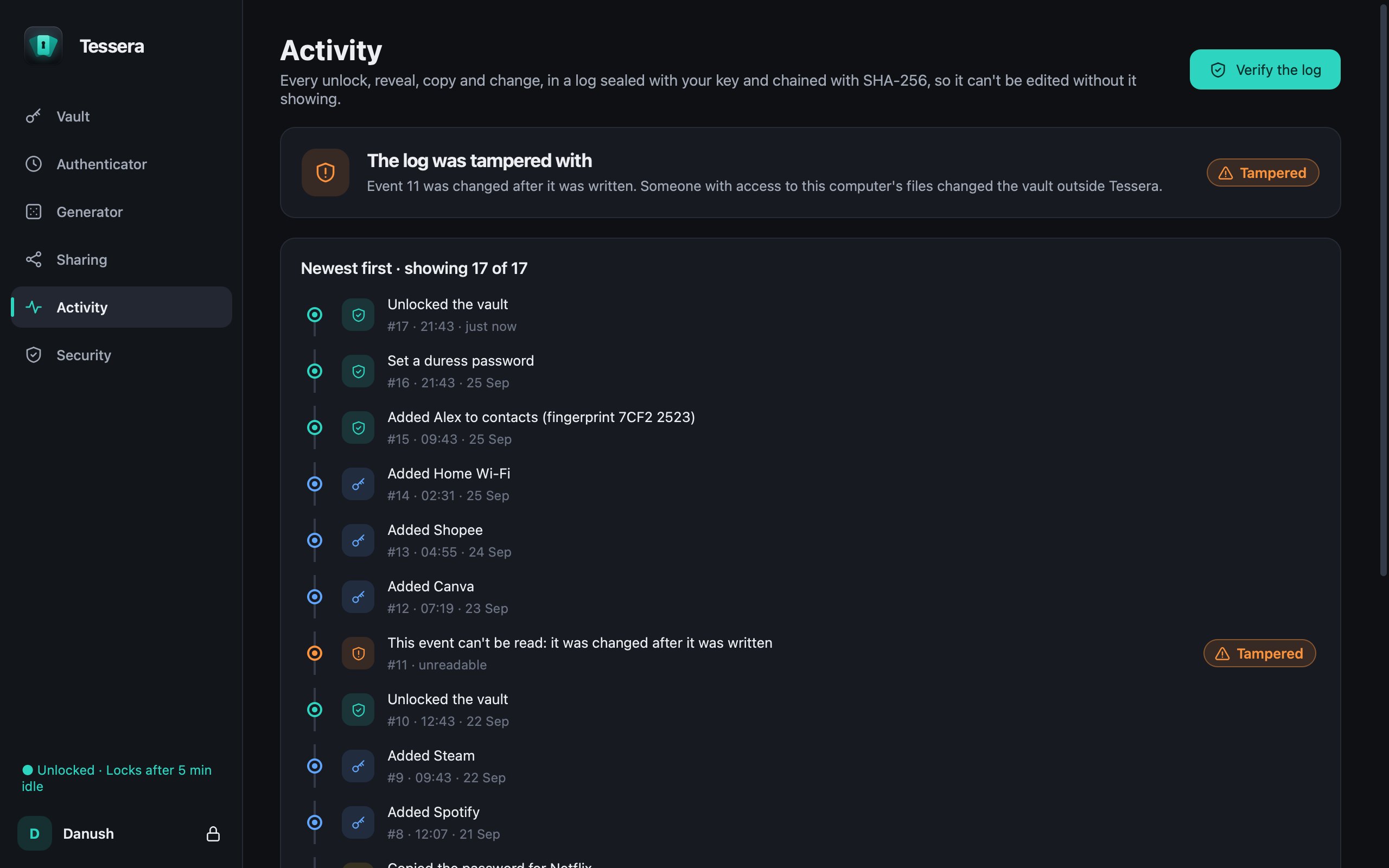This screenshot has height=868, width=1389.
Task: Click the Tessera shield logo icon
Action: (43, 46)
